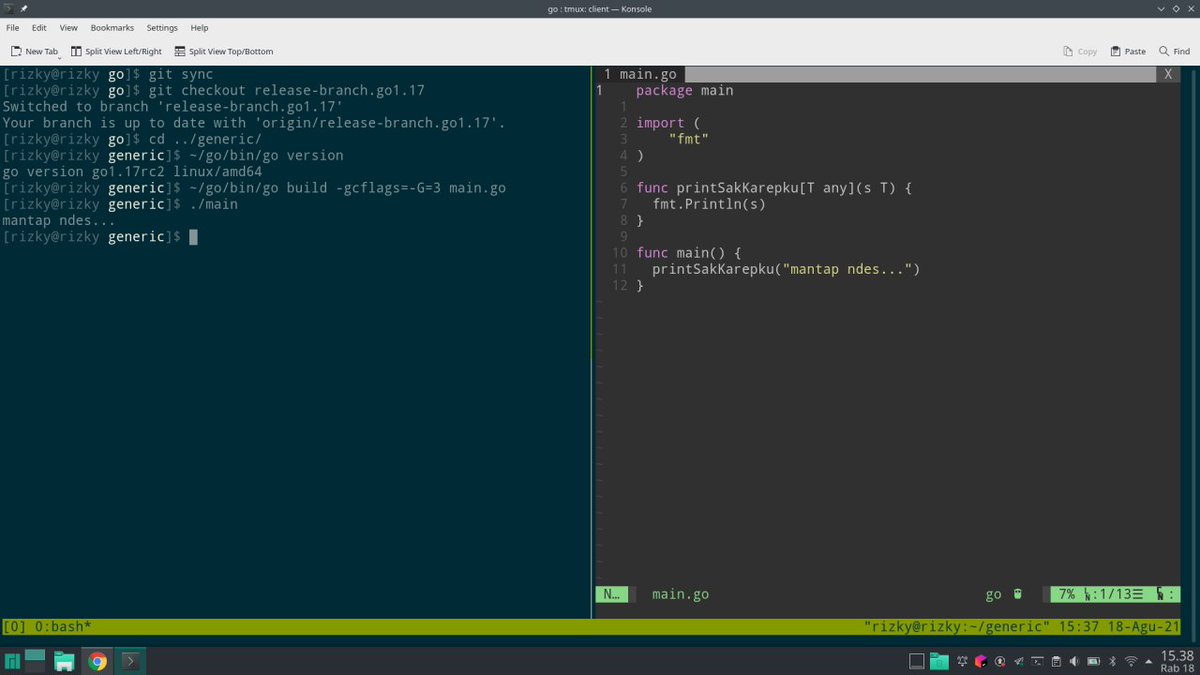Click tmux pane title "rizky@rizky:~/generic"

[x=956, y=627]
